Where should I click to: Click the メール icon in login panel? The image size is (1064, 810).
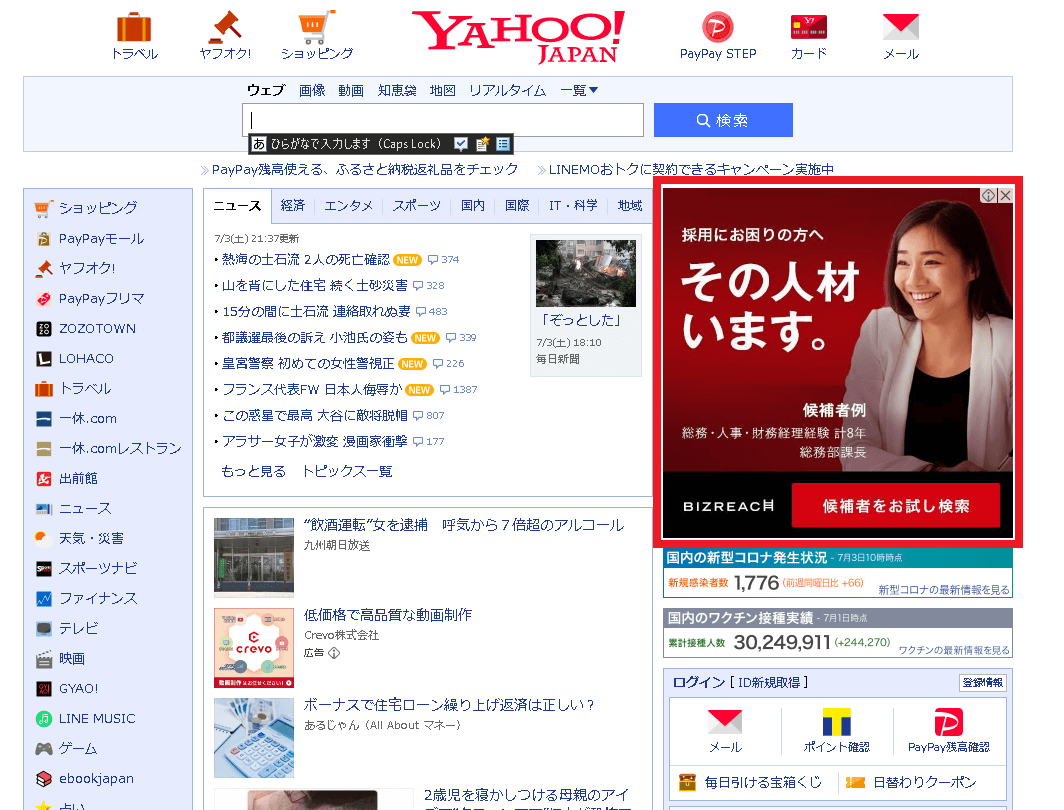(x=725, y=722)
